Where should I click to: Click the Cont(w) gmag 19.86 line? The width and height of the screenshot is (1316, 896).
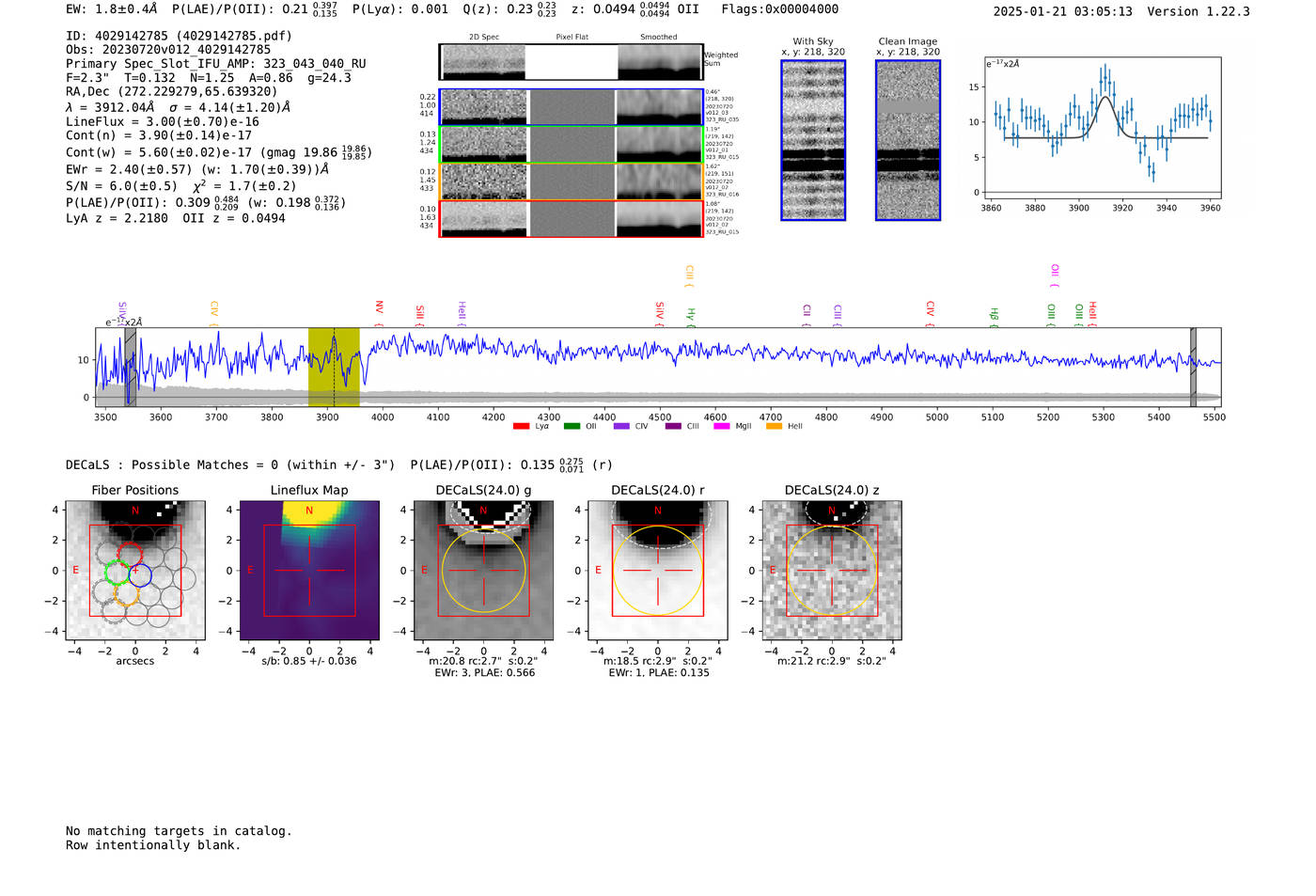(219, 151)
